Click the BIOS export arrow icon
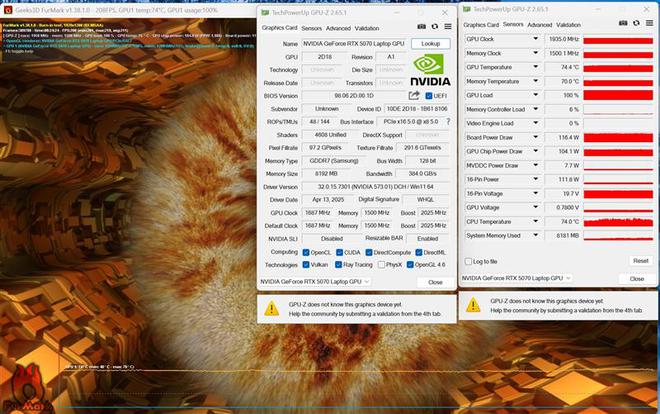This screenshot has height=414, width=660. click(414, 95)
